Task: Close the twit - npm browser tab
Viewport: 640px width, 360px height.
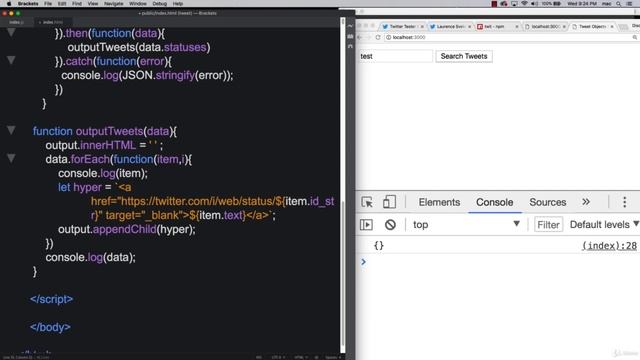Action: [517, 27]
